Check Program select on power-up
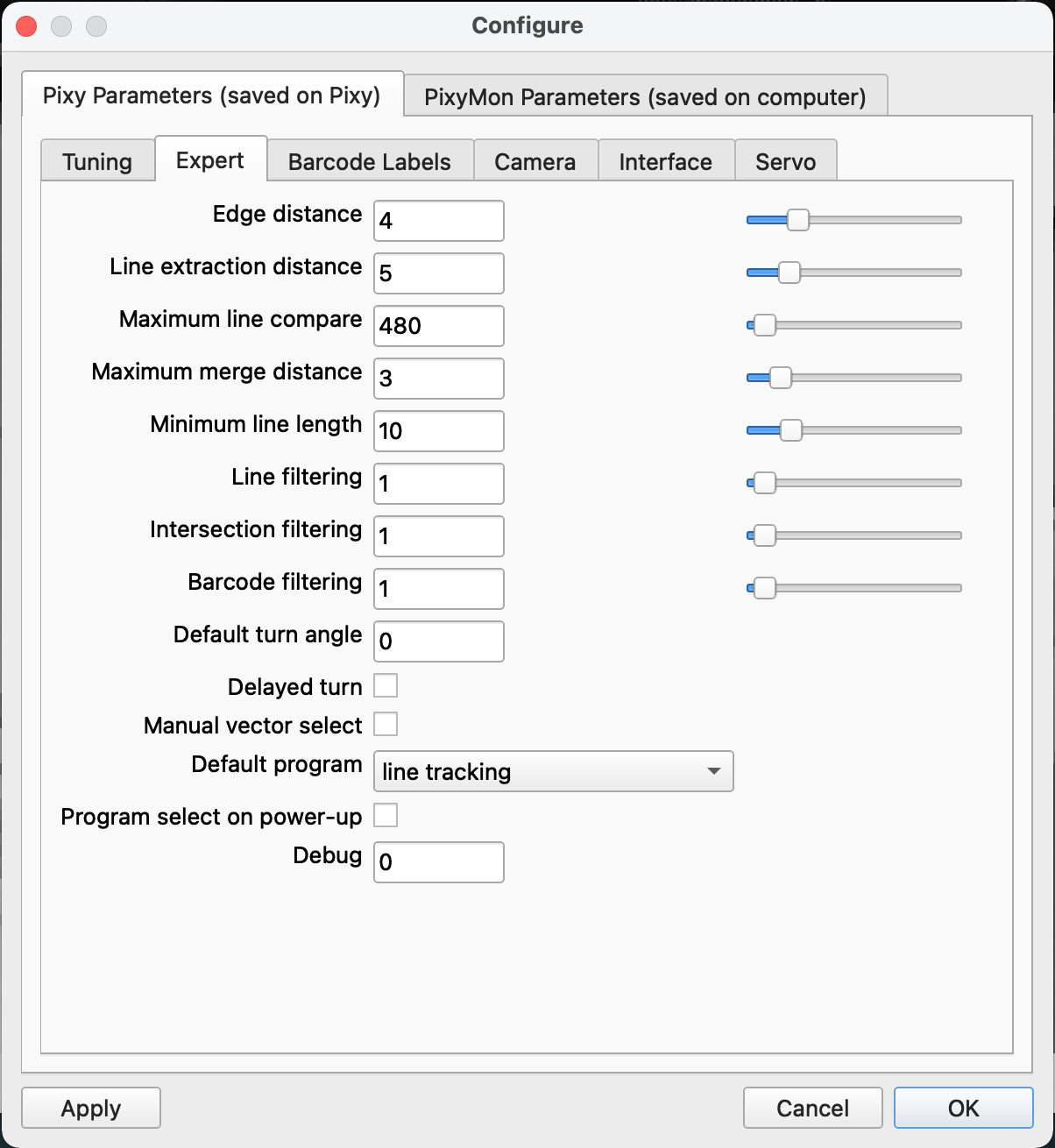This screenshot has width=1055, height=1148. (x=386, y=816)
